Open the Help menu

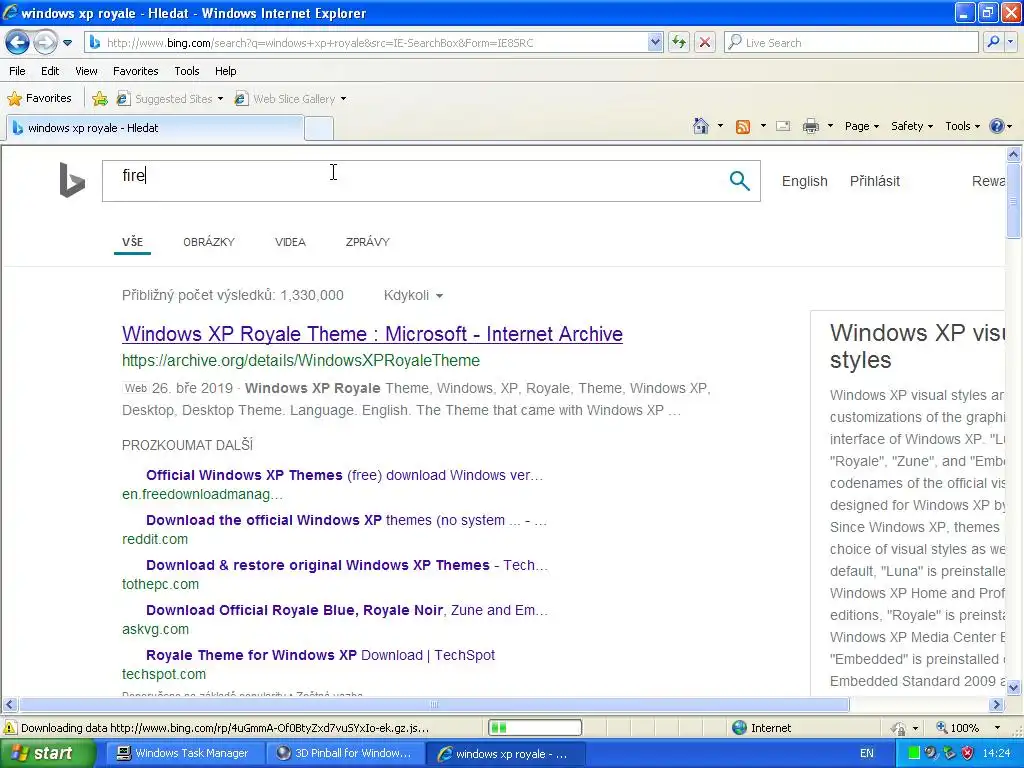(x=226, y=71)
